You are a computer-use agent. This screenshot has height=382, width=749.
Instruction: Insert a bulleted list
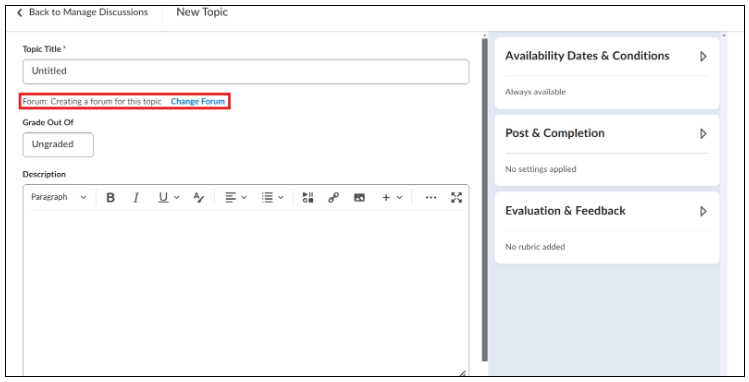click(267, 197)
